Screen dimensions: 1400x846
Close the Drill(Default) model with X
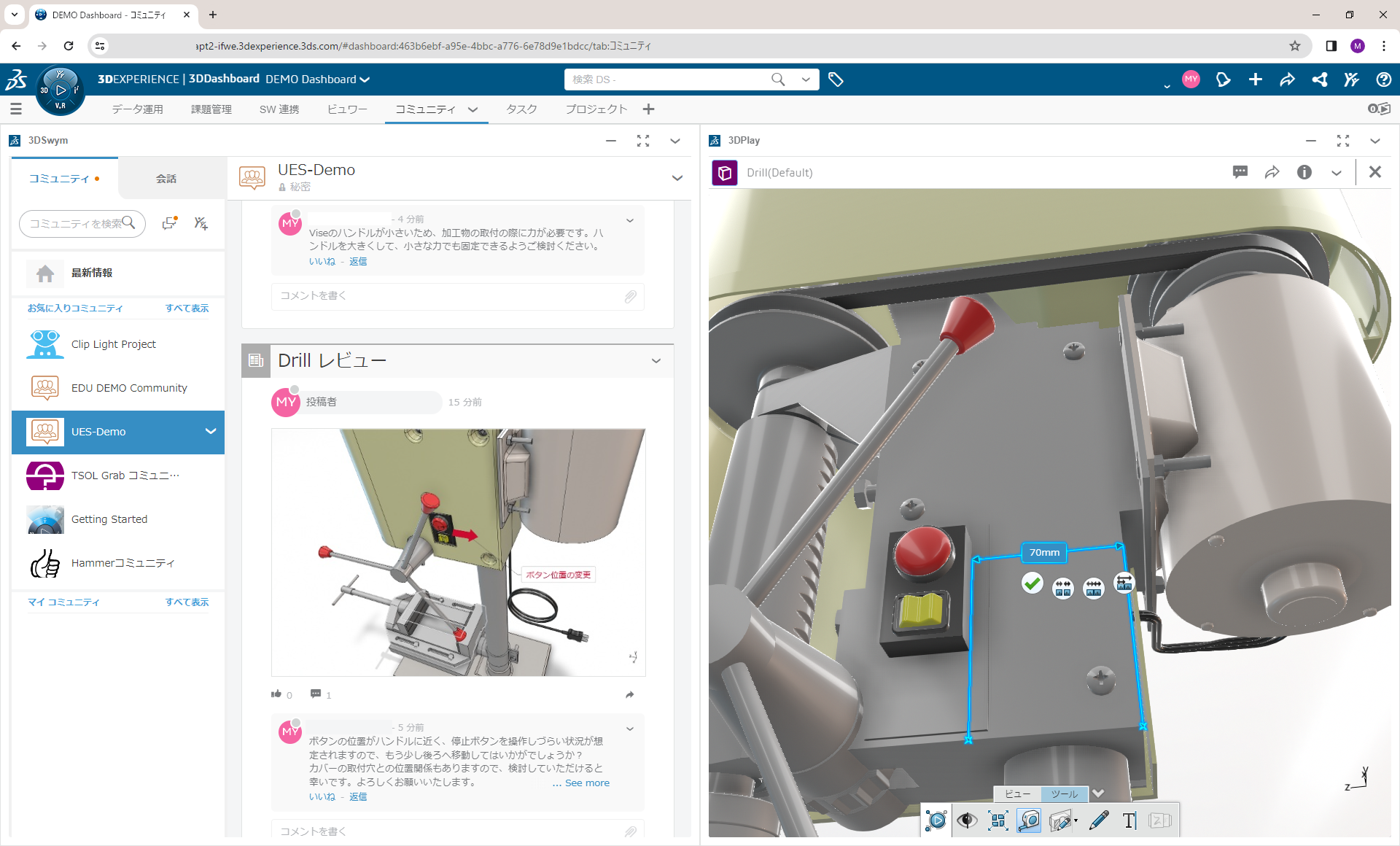1375,172
